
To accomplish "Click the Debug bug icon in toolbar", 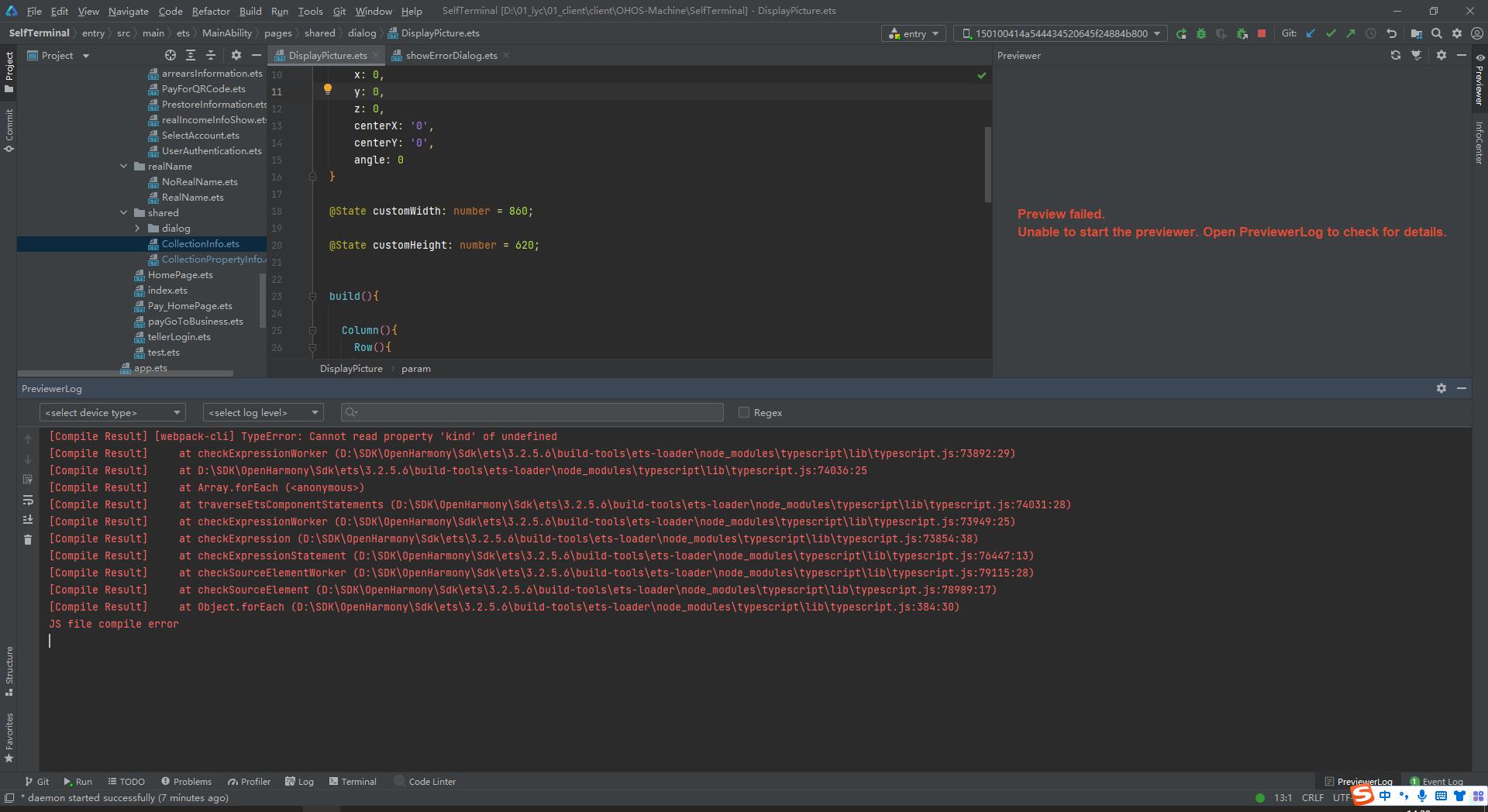I will coord(1201,33).
